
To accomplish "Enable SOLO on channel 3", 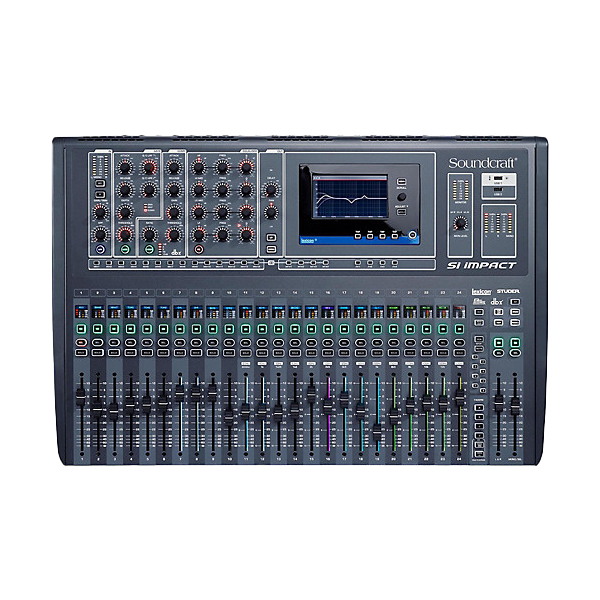I will click(x=114, y=352).
